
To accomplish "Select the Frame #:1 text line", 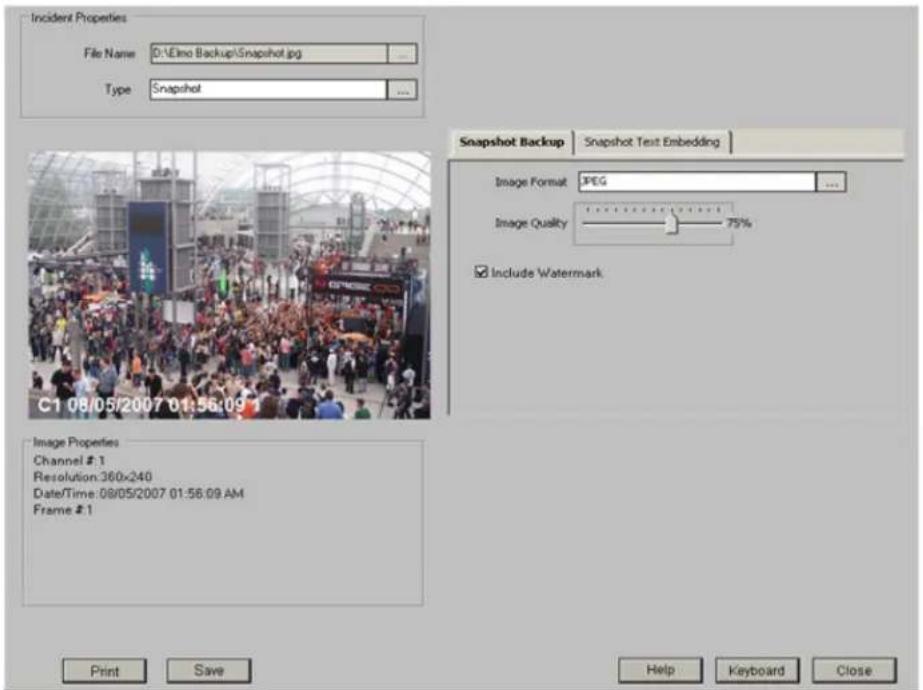I will pos(63,510).
